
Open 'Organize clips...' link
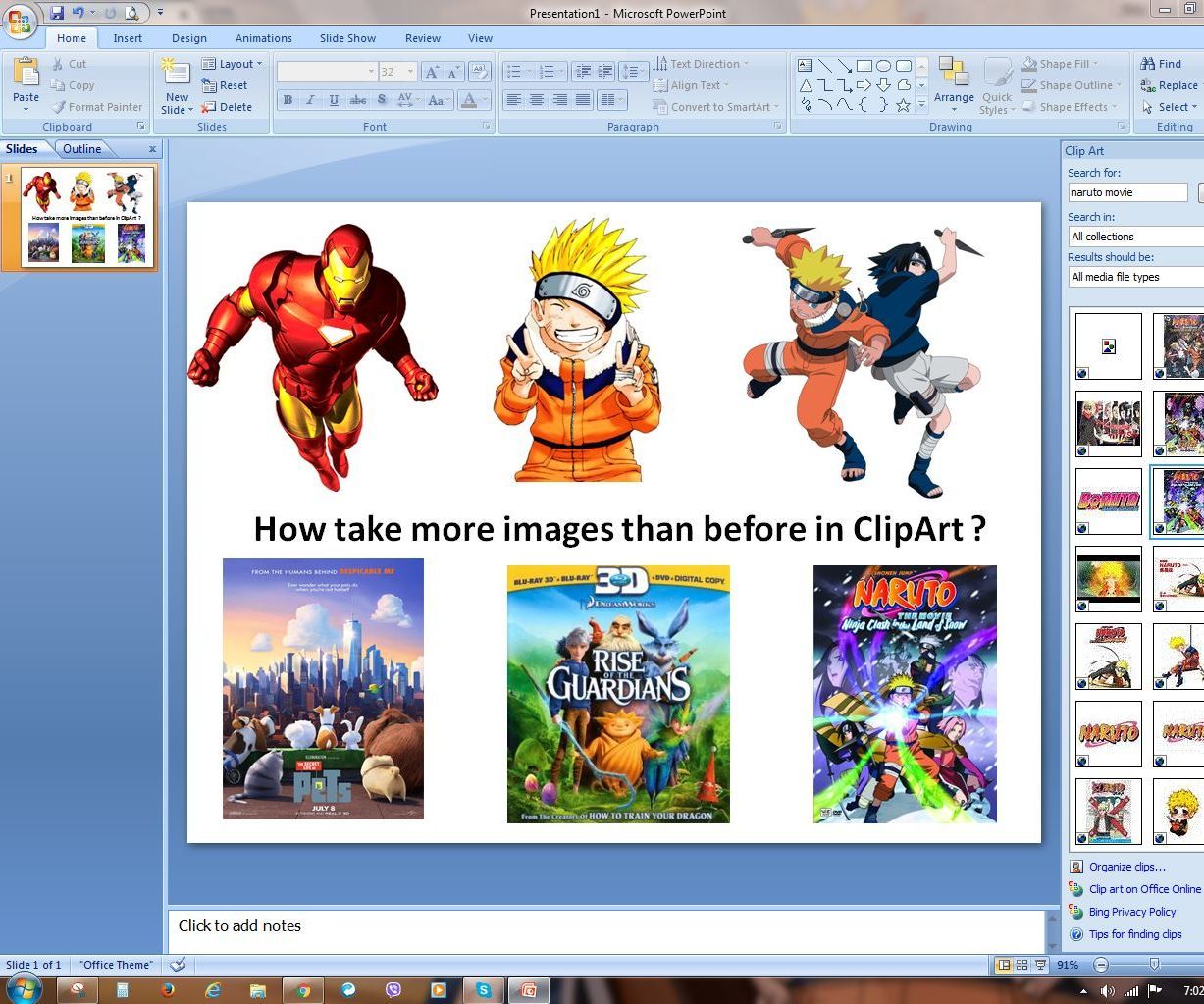pyautogui.click(x=1127, y=867)
